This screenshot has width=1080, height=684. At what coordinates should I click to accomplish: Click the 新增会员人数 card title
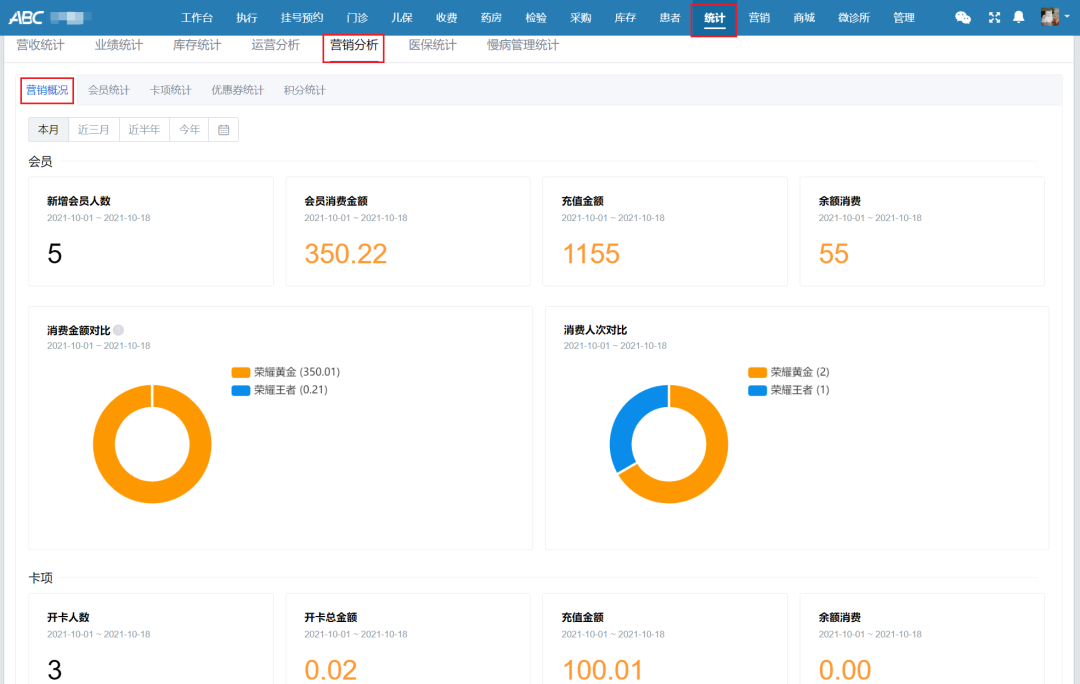click(x=79, y=201)
